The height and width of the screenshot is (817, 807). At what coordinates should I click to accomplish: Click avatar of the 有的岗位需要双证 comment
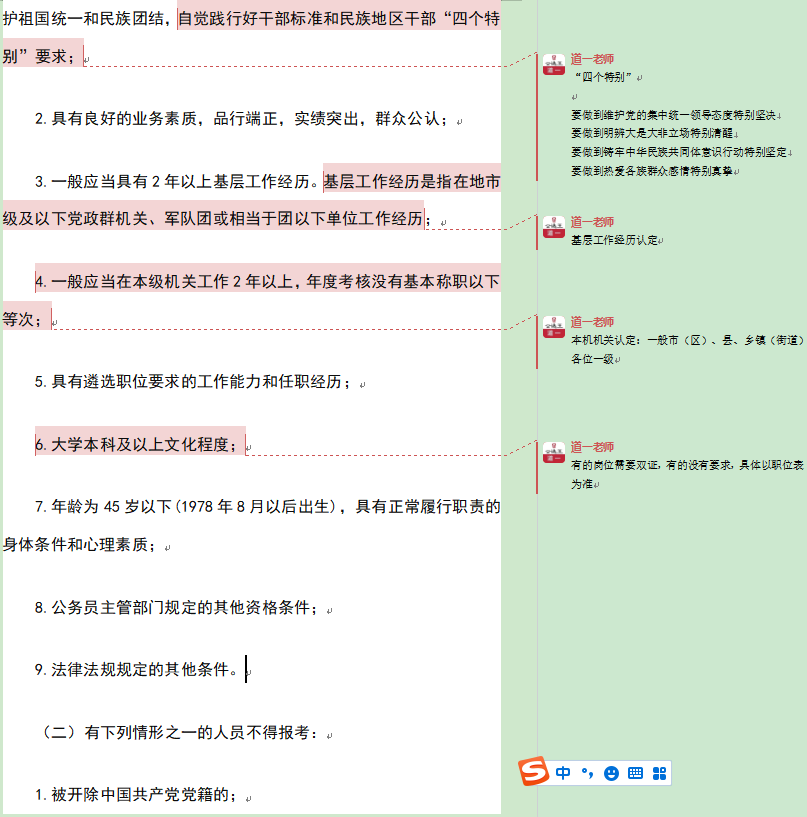554,452
